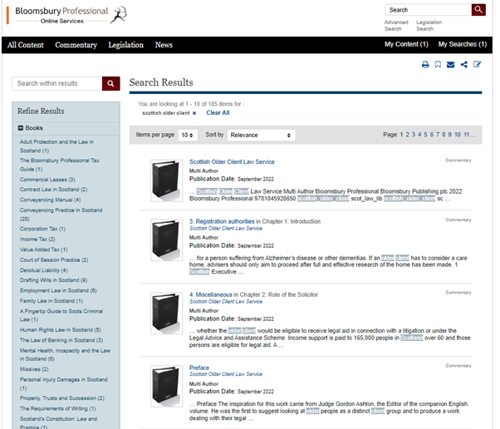Viewport: 500px width, 429px height.
Task: Click the Legislation Search link
Action: coord(429,26)
